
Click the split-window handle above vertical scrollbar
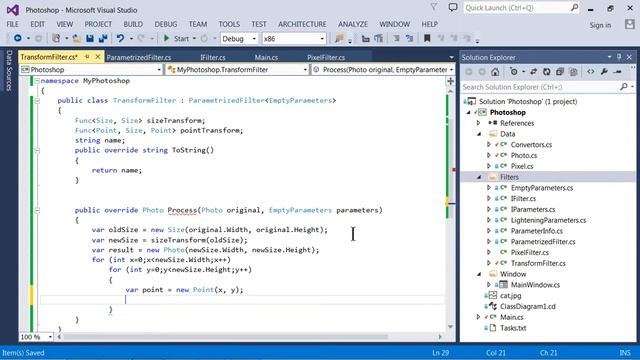click(x=450, y=81)
